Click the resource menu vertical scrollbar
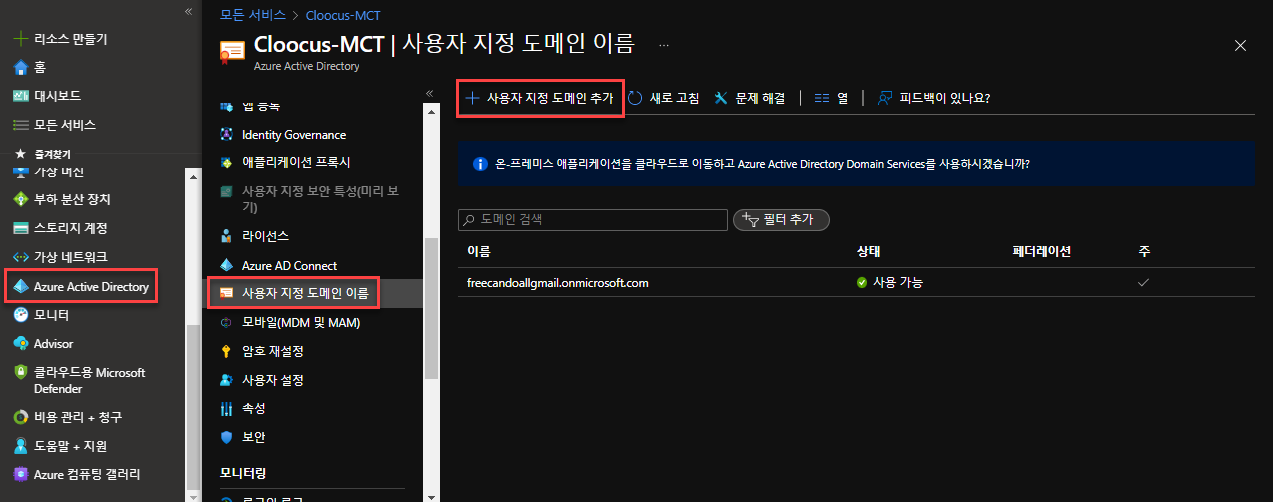 (431, 308)
